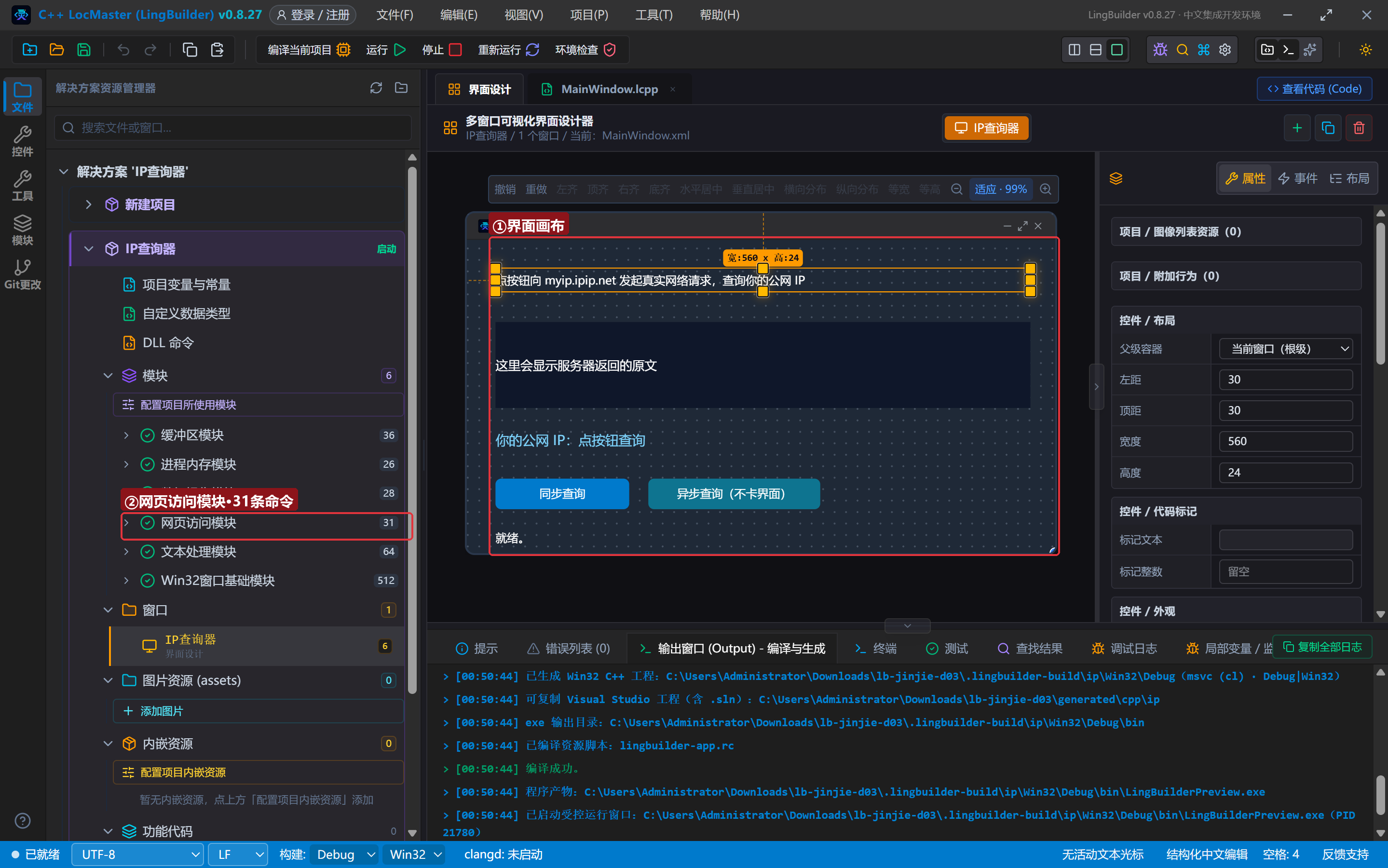Click the refresh icon in solution explorer header
The height and width of the screenshot is (868, 1388).
click(376, 88)
